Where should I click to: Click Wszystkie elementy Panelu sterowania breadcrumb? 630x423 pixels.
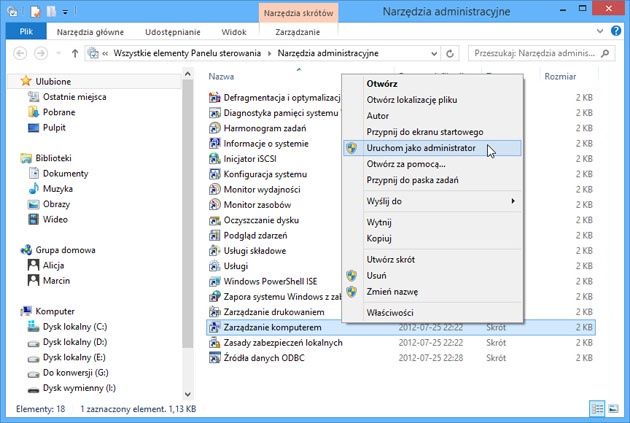click(187, 53)
